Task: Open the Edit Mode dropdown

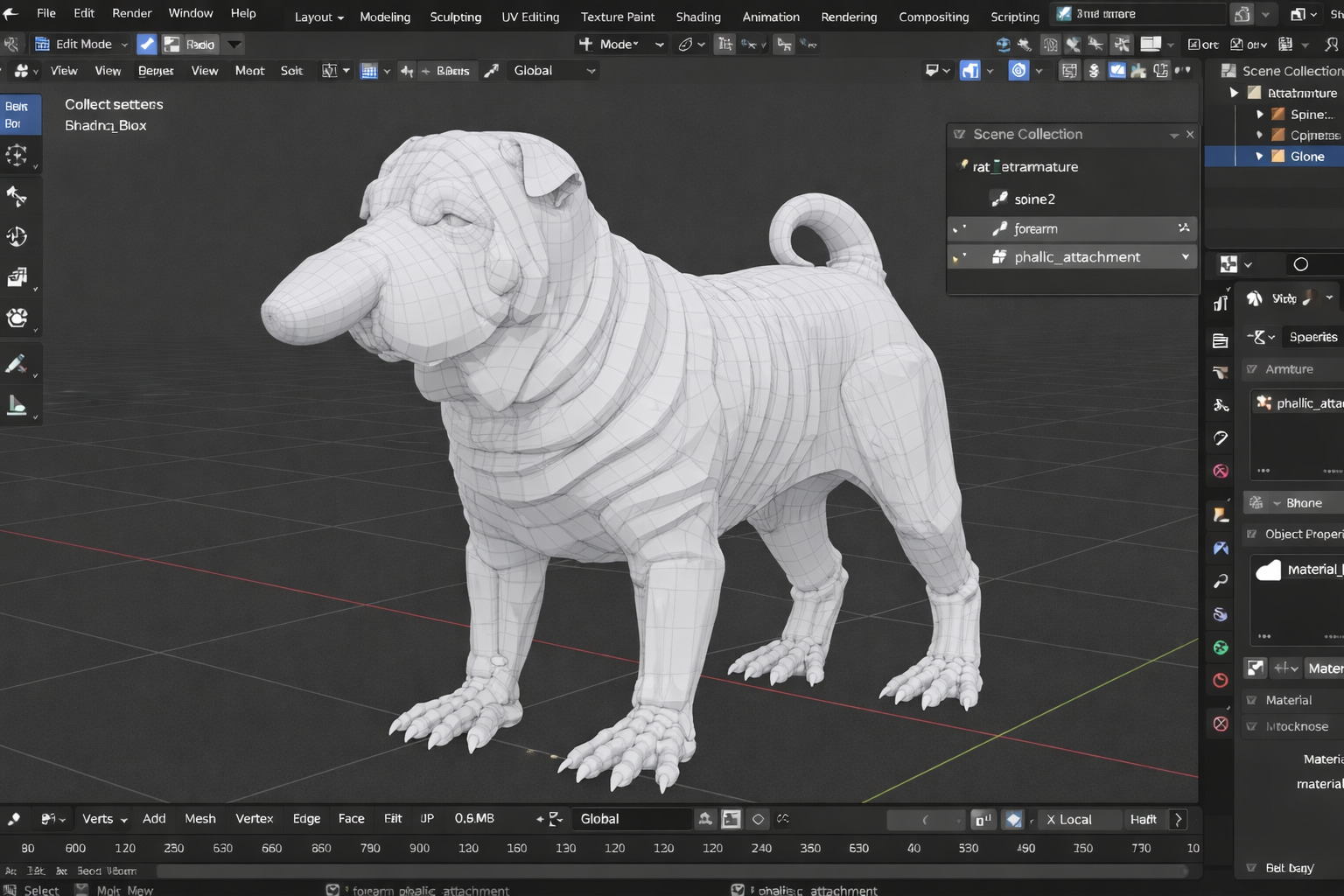Action: pyautogui.click(x=81, y=44)
